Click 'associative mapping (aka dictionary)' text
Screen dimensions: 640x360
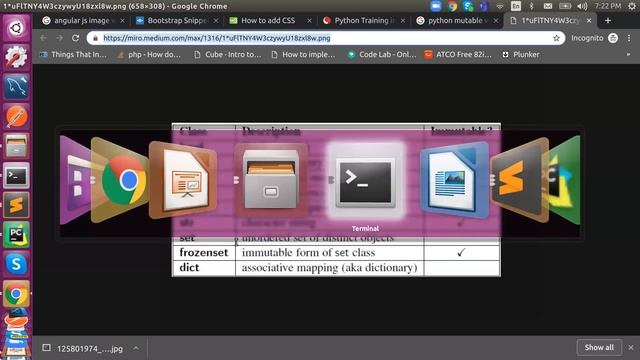[329, 268]
